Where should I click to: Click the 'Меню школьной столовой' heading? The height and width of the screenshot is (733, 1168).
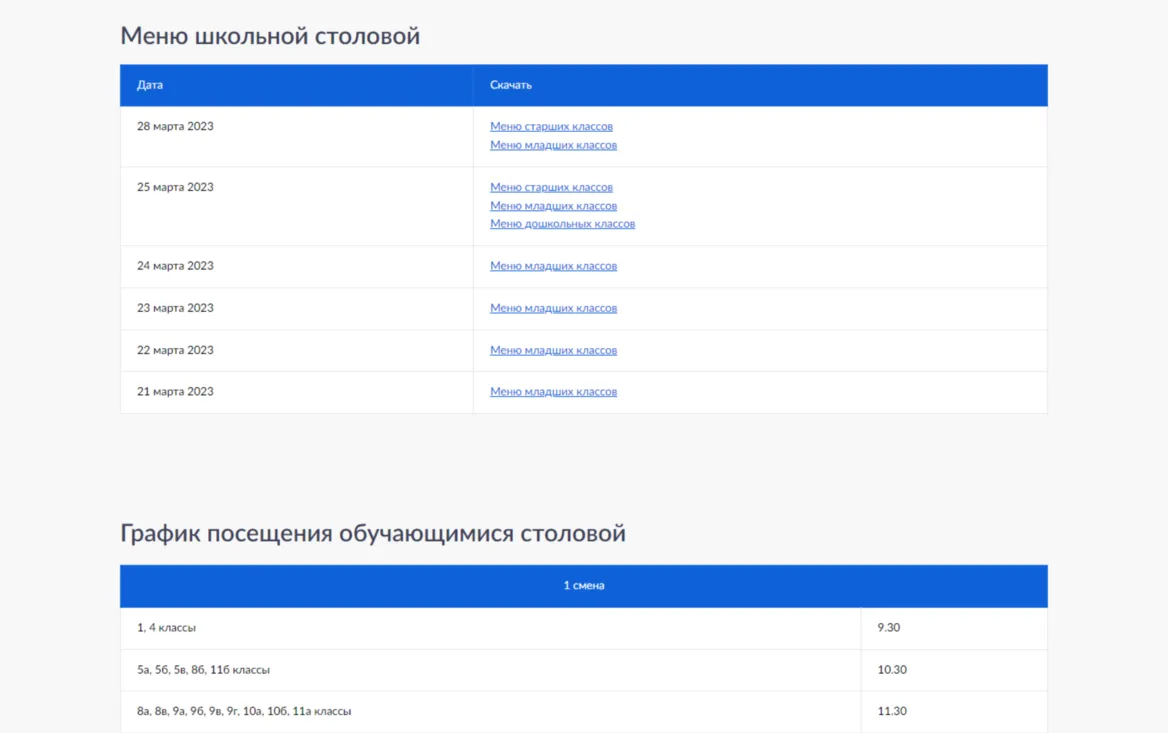(270, 37)
